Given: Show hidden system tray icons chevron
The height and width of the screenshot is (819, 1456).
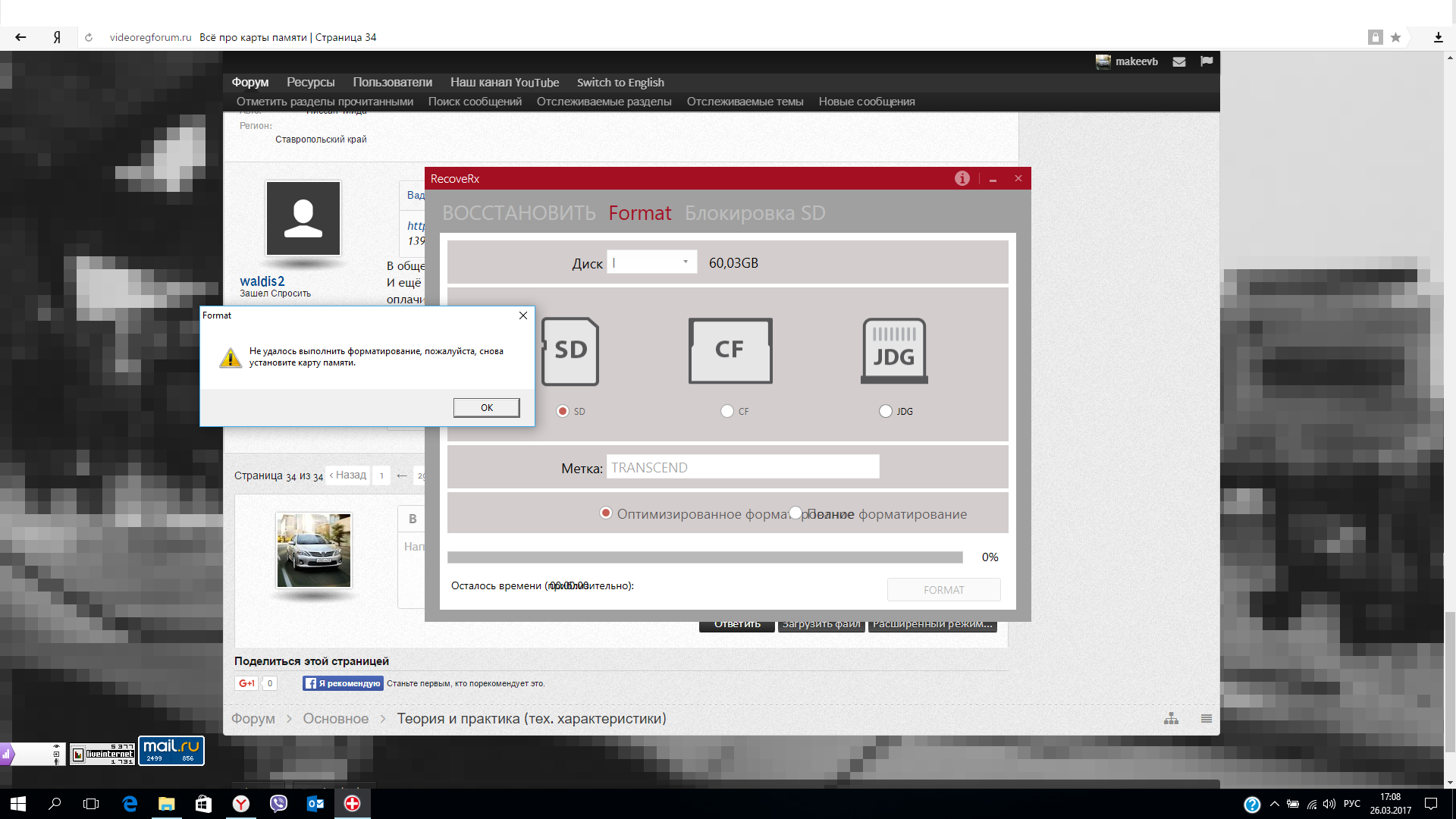Looking at the screenshot, I should tap(1274, 804).
